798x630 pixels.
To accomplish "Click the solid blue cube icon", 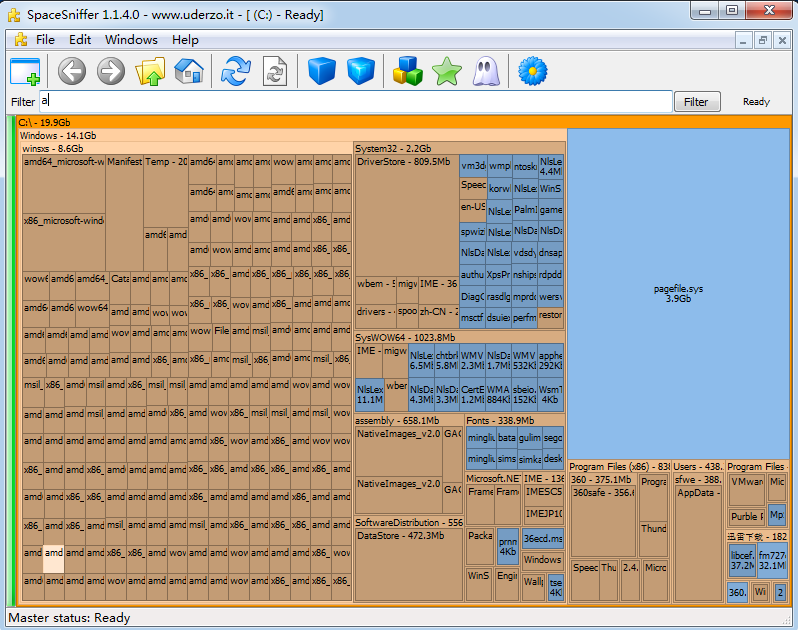I will point(320,71).
